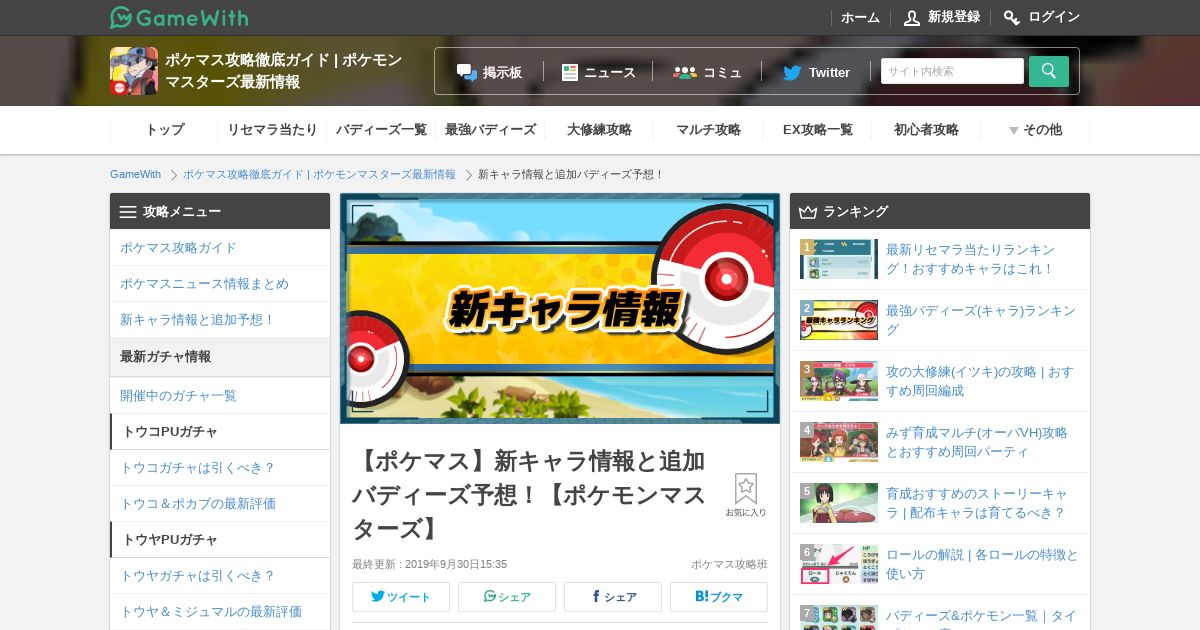Open the Twitter bird icon in the header

[x=792, y=72]
